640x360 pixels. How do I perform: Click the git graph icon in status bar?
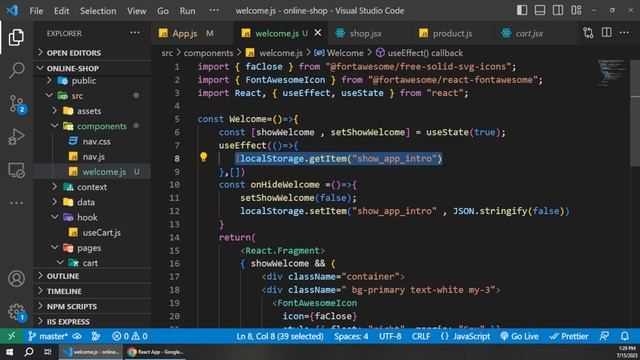pos(96,336)
